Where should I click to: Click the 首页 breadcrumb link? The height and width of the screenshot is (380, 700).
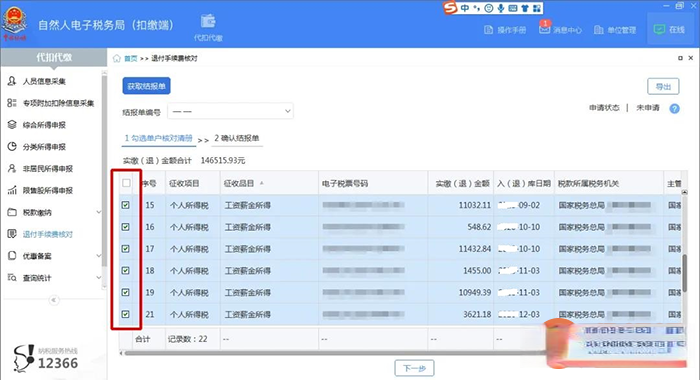tap(131, 58)
